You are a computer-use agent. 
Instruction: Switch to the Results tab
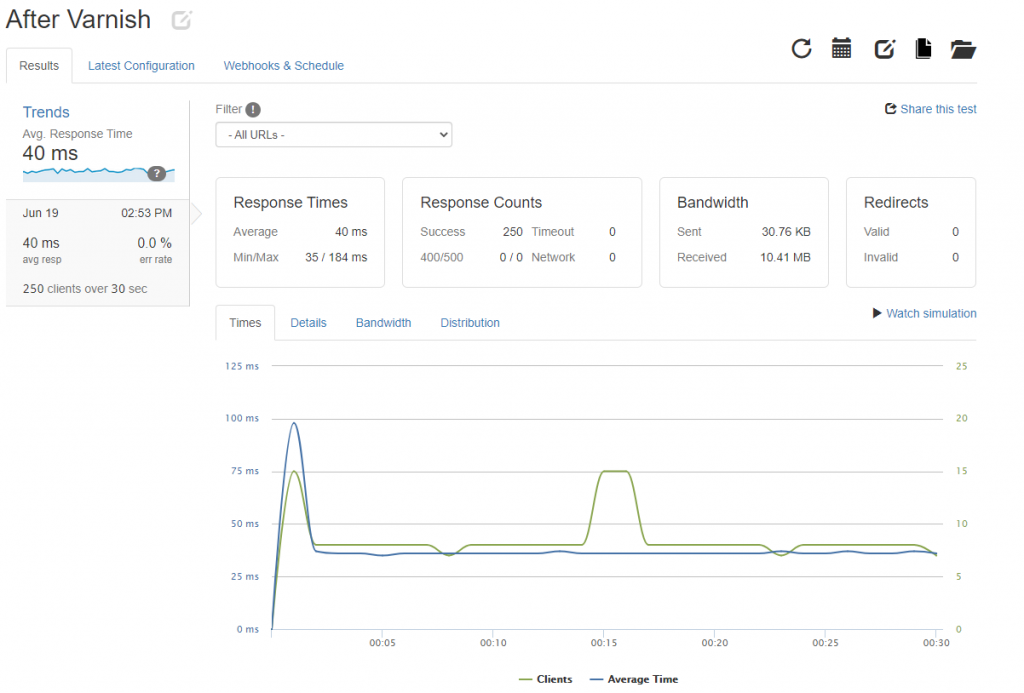tap(39, 66)
